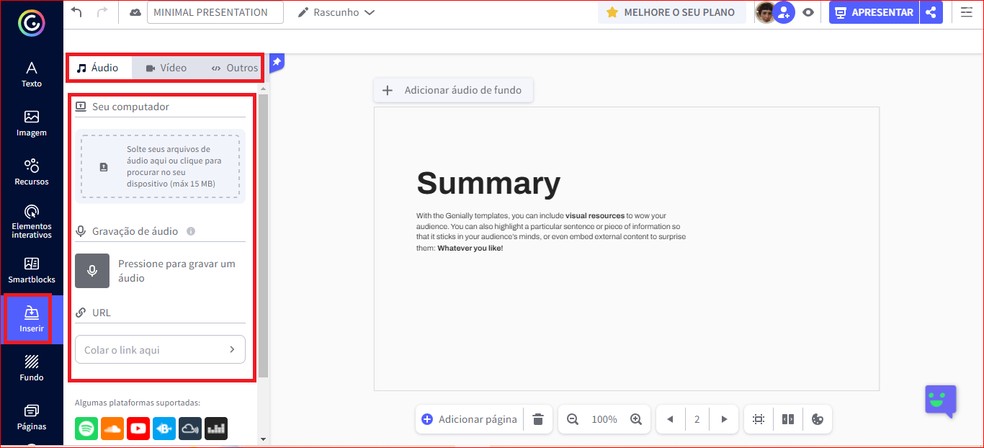Viewport: 984px width, 448px height.
Task: Click the page comparison columns icon
Action: pos(788,419)
